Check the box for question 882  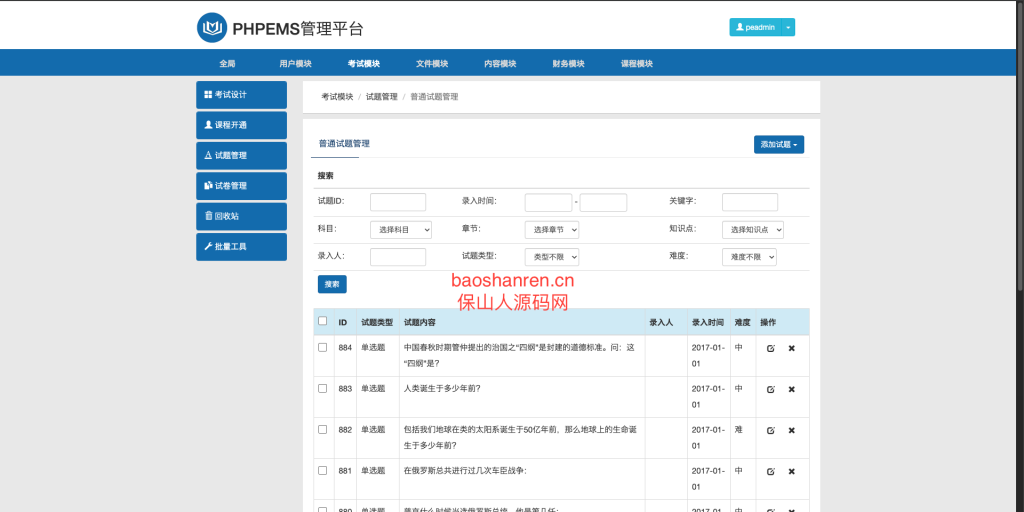pyautogui.click(x=322, y=429)
